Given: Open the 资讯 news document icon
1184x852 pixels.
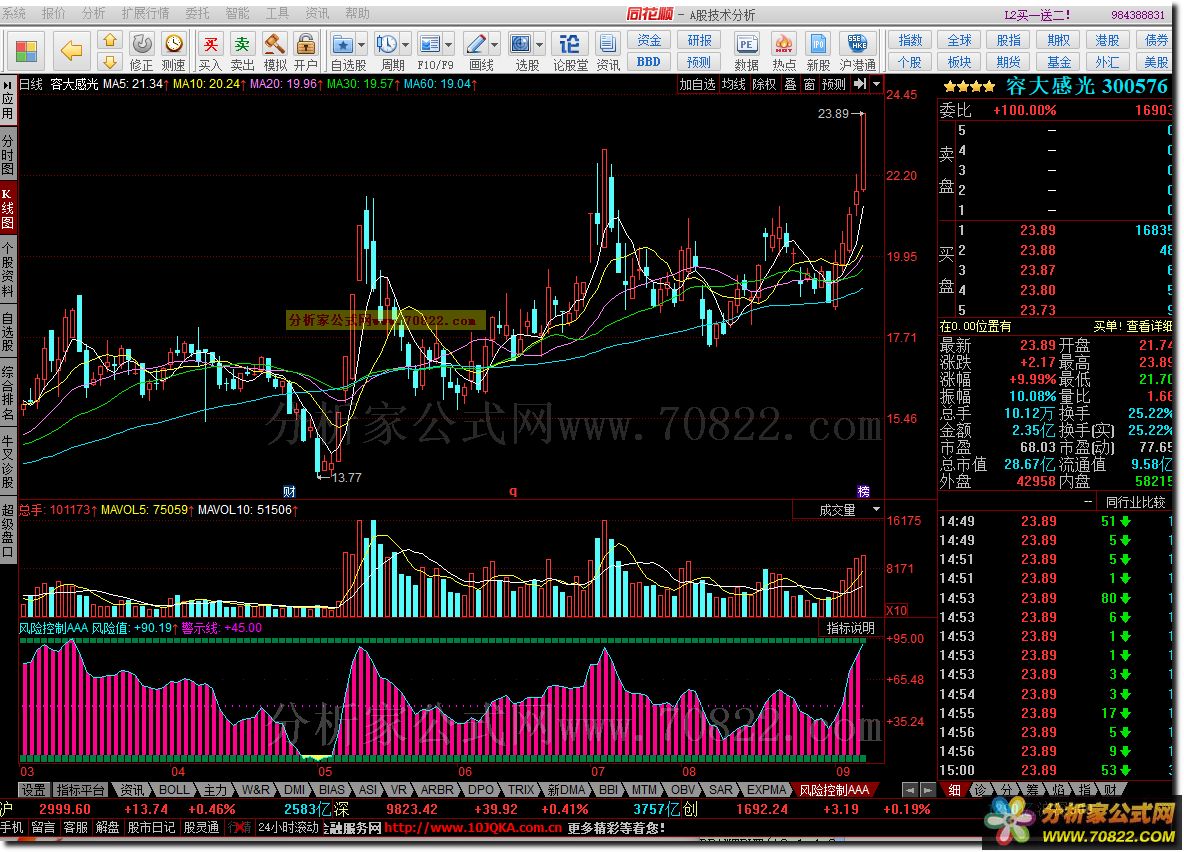Looking at the screenshot, I should (x=607, y=44).
